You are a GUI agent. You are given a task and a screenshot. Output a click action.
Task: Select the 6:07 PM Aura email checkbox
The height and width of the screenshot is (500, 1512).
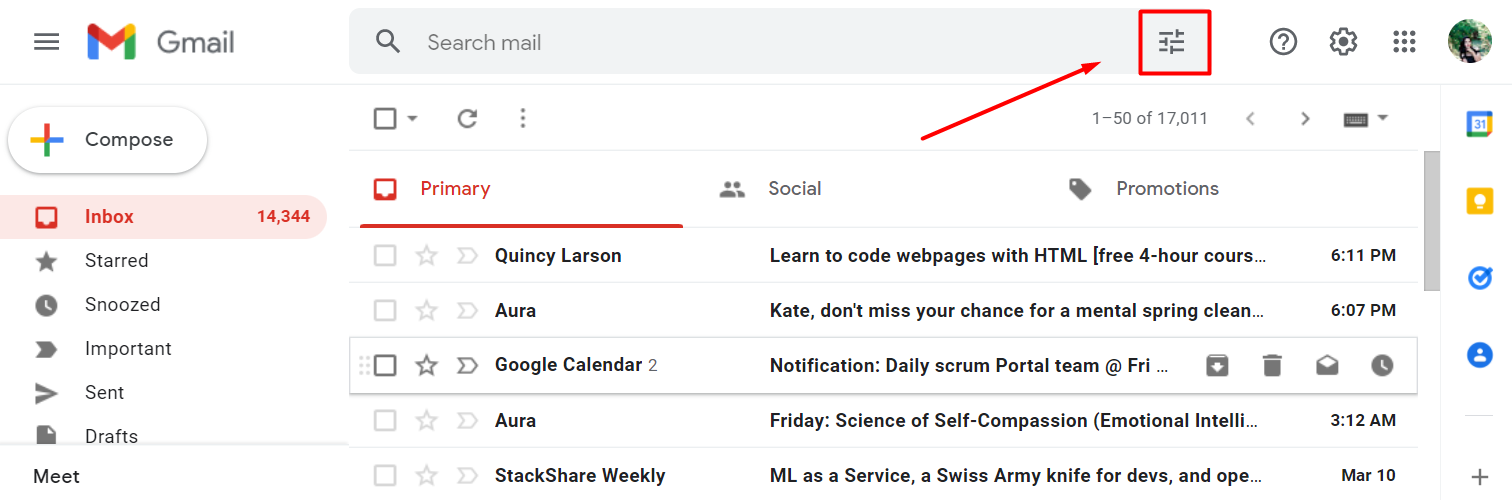click(385, 311)
